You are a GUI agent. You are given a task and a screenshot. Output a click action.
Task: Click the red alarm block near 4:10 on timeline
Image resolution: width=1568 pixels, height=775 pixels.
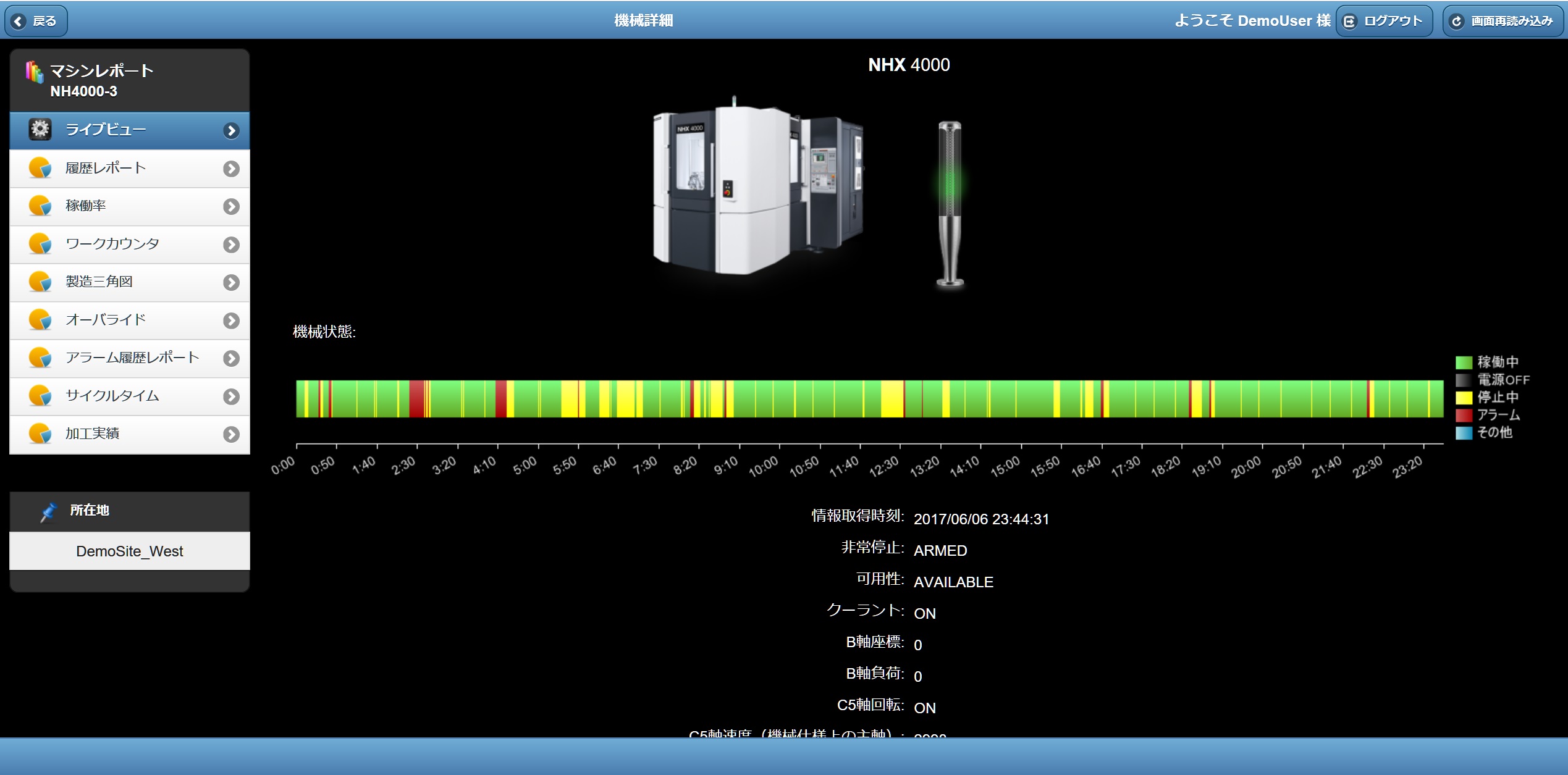click(x=501, y=399)
